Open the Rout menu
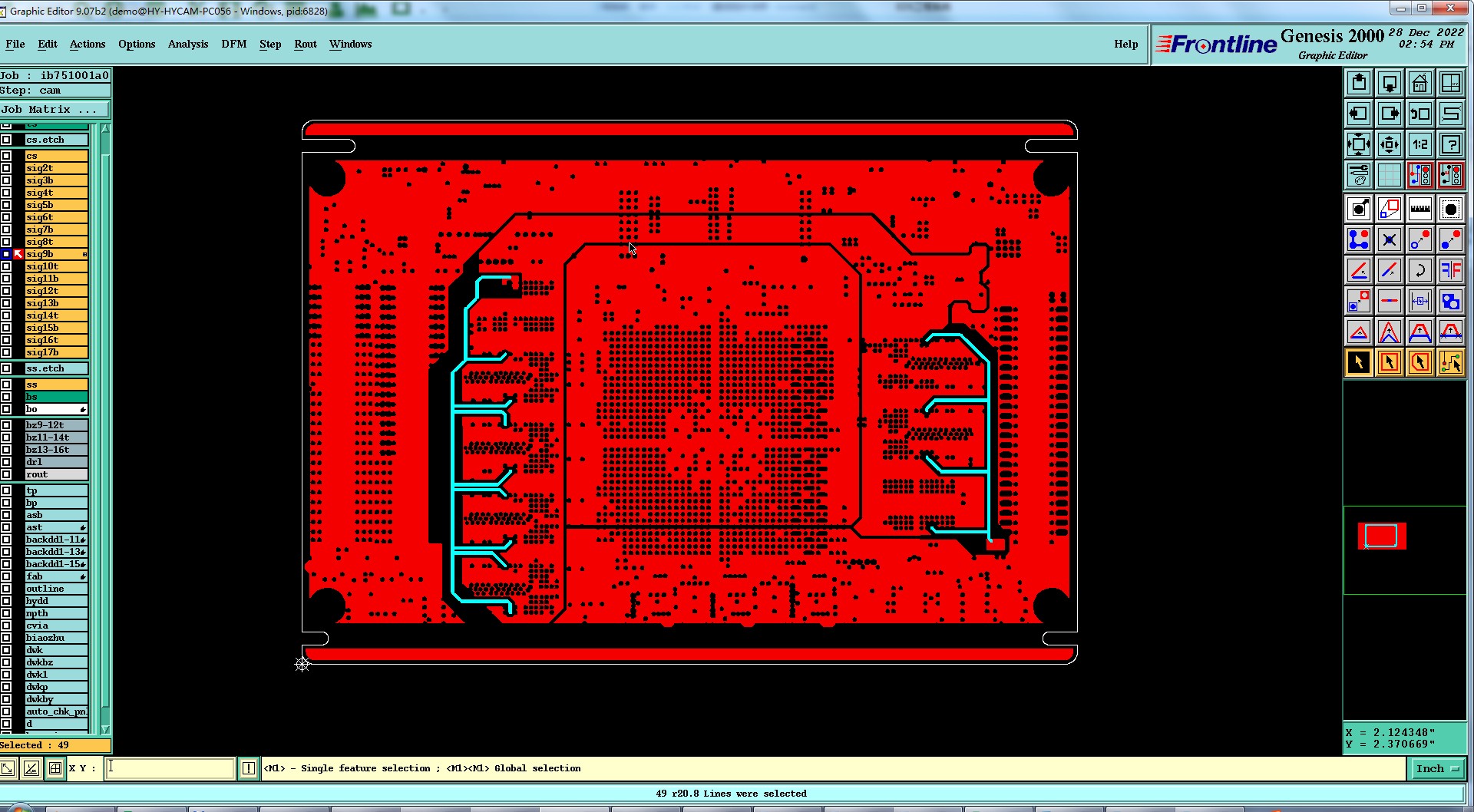This screenshot has height=812, width=1474. pos(306,44)
